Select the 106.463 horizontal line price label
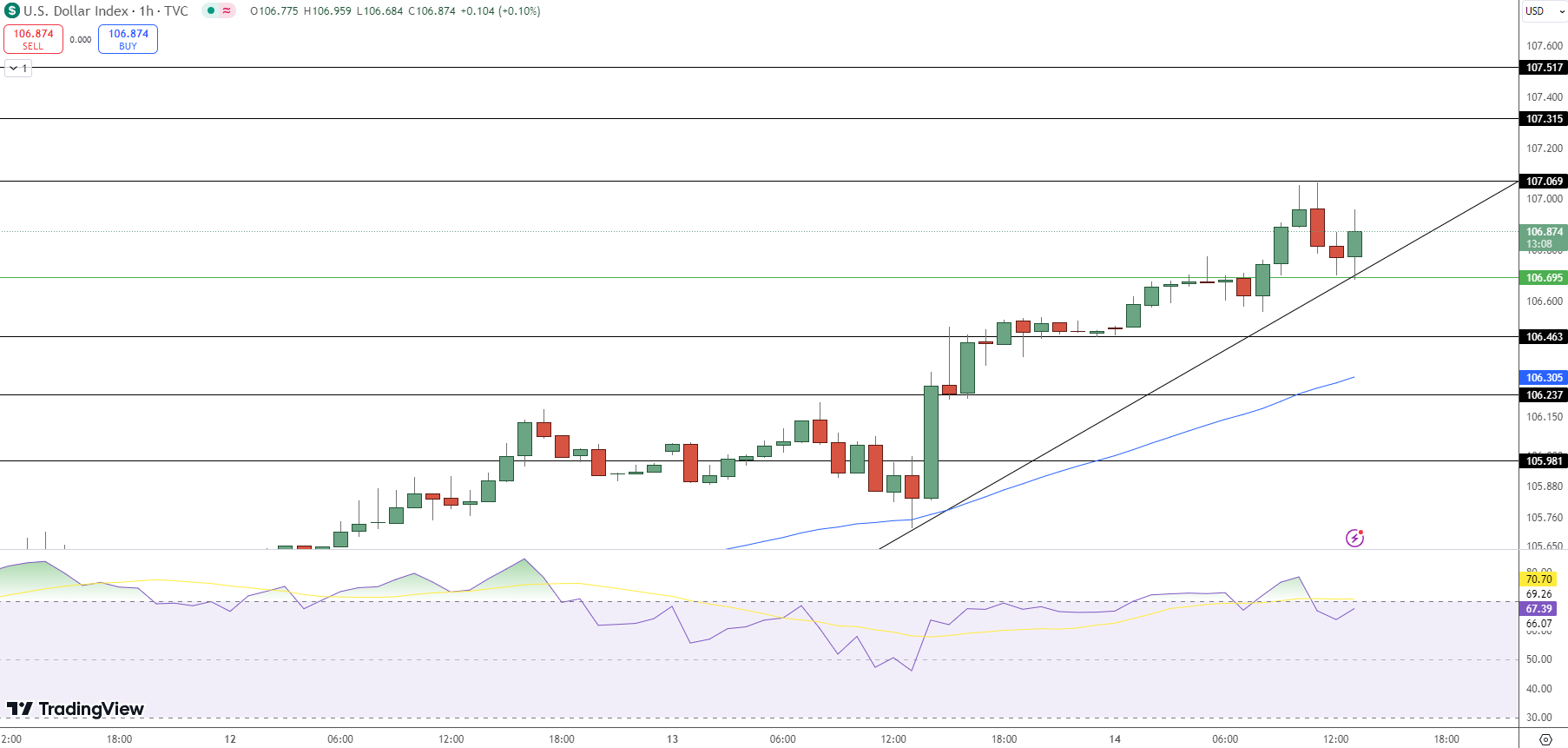1568x748 pixels. (x=1545, y=337)
